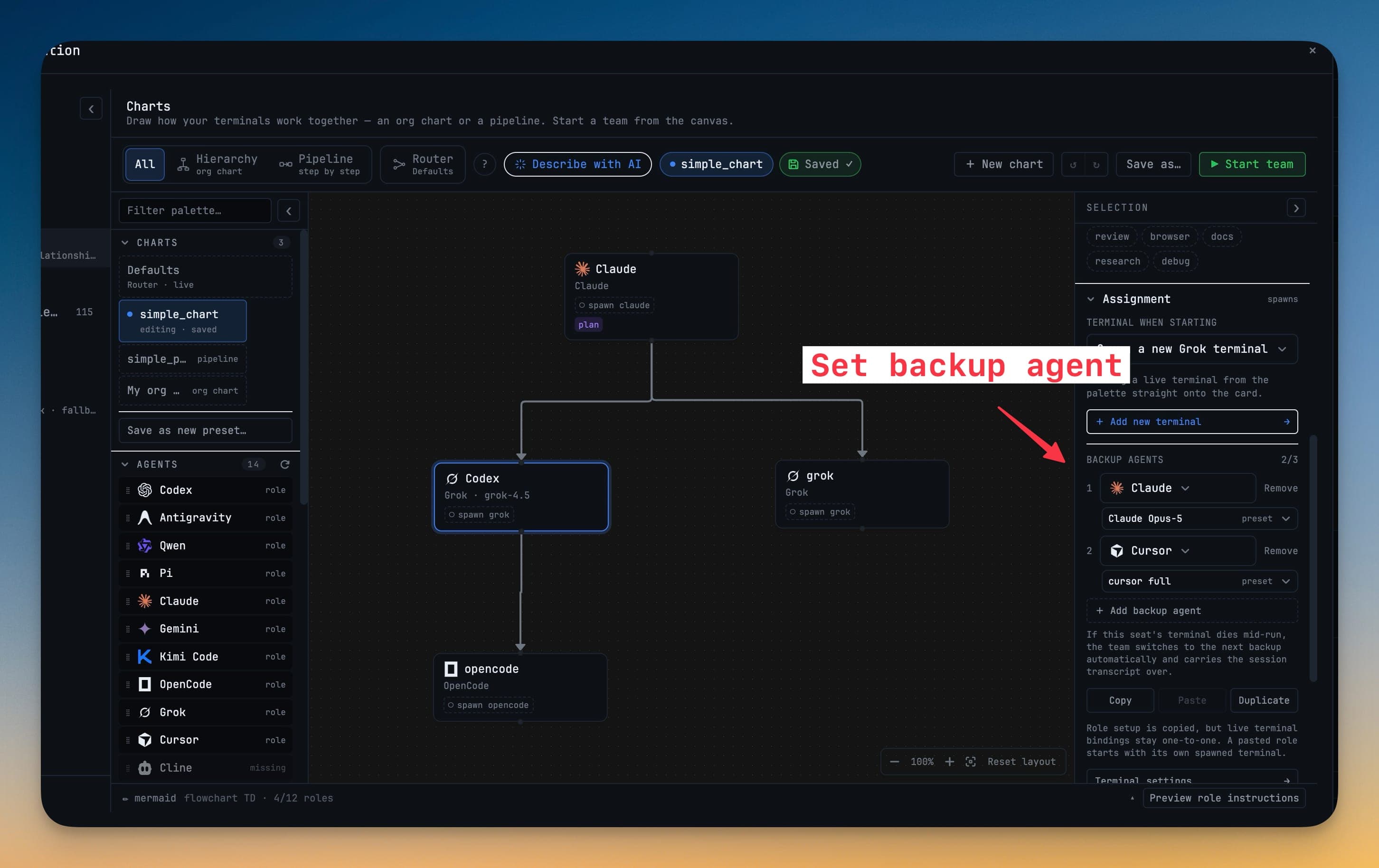Open the cursor full preset dropdown
The width and height of the screenshot is (1379, 868).
(x=1199, y=581)
